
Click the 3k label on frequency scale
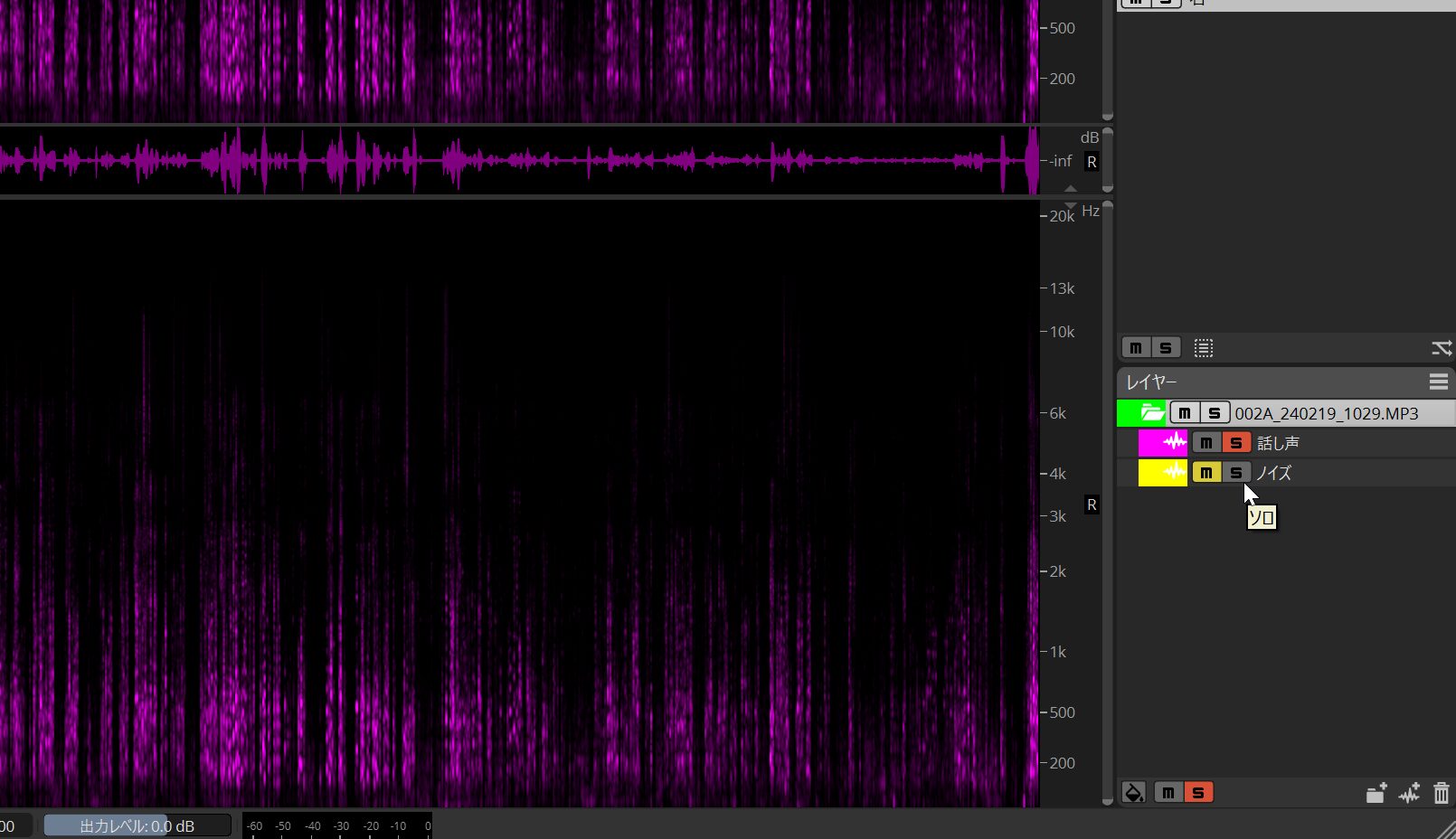tap(1058, 516)
